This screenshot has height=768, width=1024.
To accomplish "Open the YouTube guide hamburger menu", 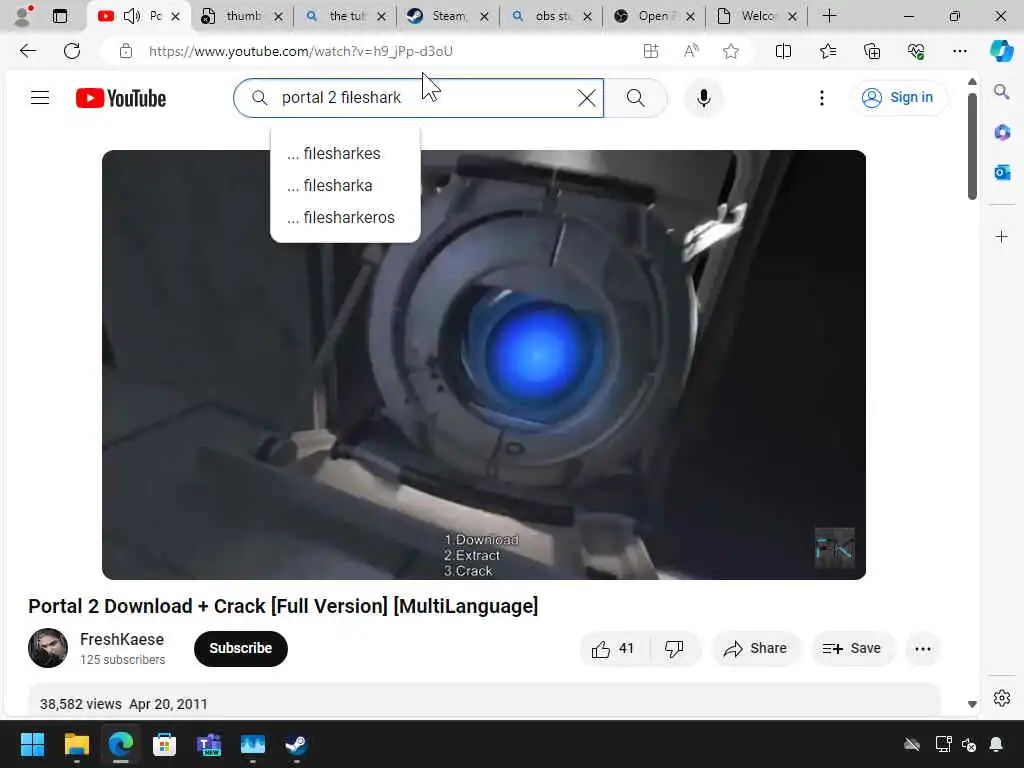I will pos(40,98).
